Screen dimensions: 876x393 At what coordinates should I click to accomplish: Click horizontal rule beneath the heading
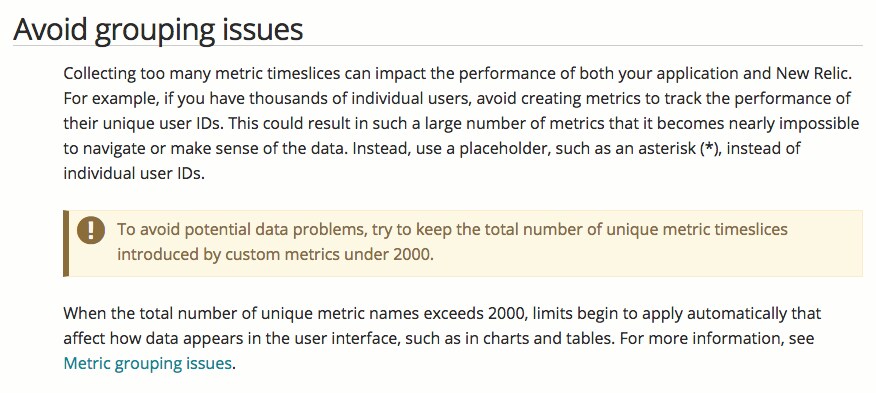(438, 45)
